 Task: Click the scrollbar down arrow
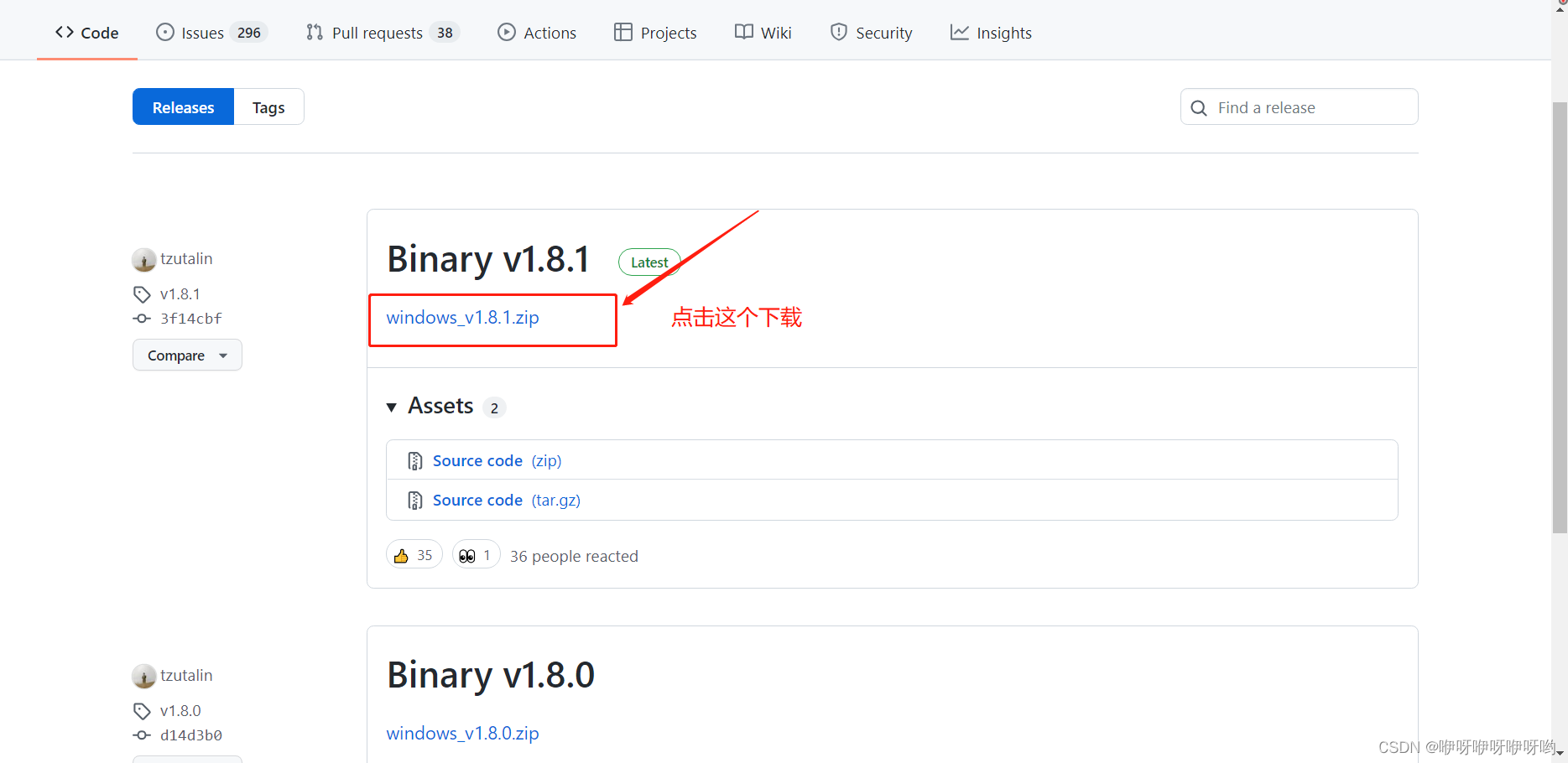pyautogui.click(x=1560, y=755)
